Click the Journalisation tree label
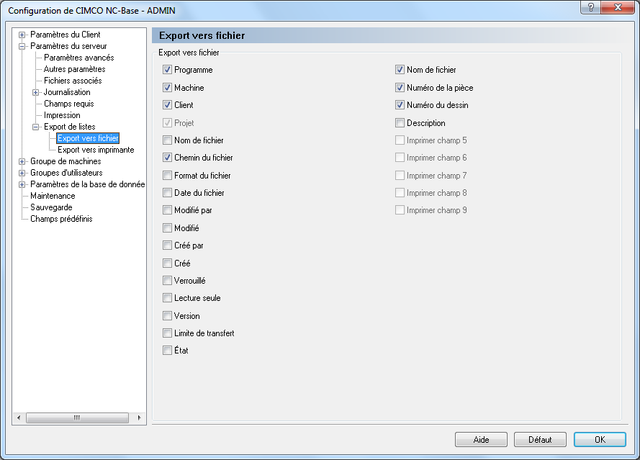 click(x=67, y=92)
